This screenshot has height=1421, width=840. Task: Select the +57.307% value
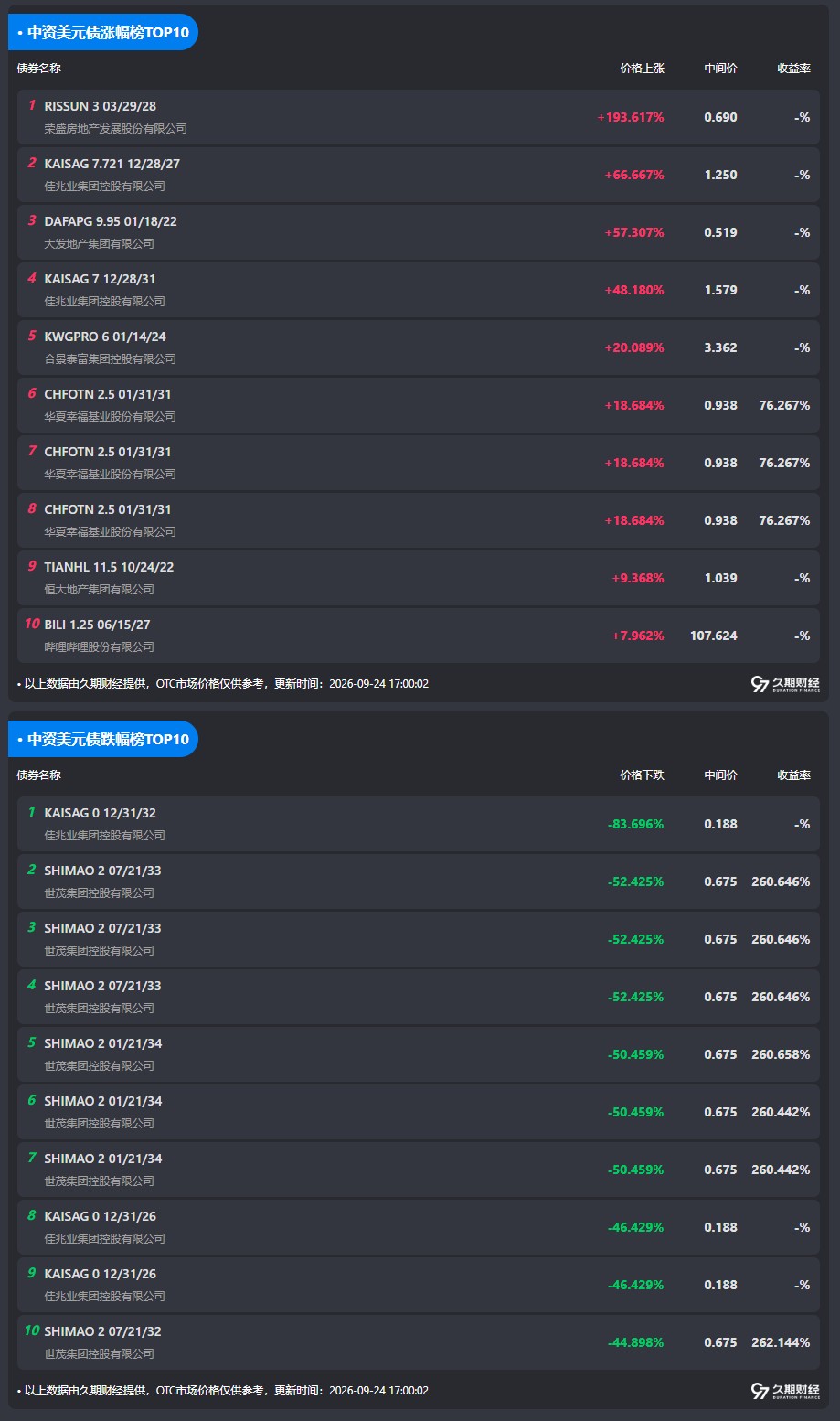(x=634, y=232)
